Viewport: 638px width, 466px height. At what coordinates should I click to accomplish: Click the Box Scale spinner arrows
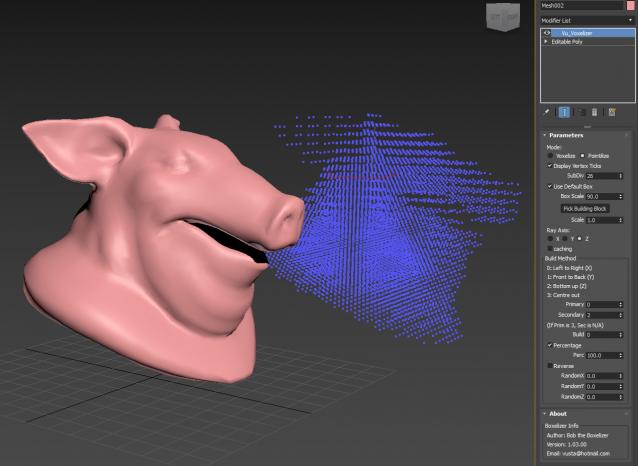coord(621,196)
